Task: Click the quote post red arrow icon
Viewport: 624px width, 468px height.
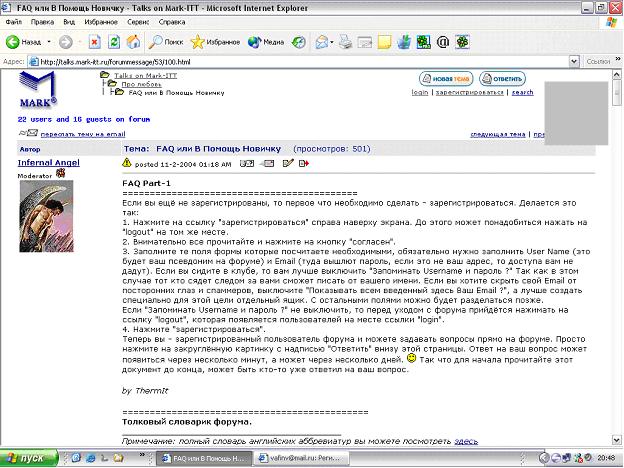Action: (304, 163)
